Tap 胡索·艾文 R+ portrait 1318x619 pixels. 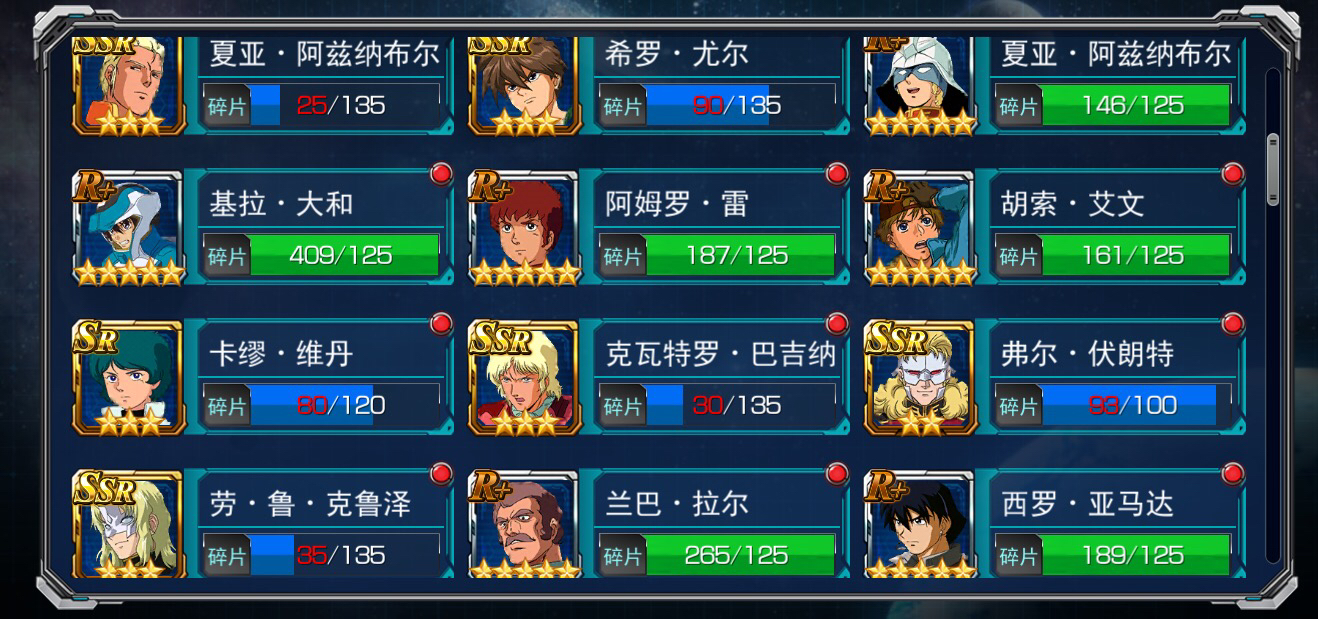pos(920,227)
